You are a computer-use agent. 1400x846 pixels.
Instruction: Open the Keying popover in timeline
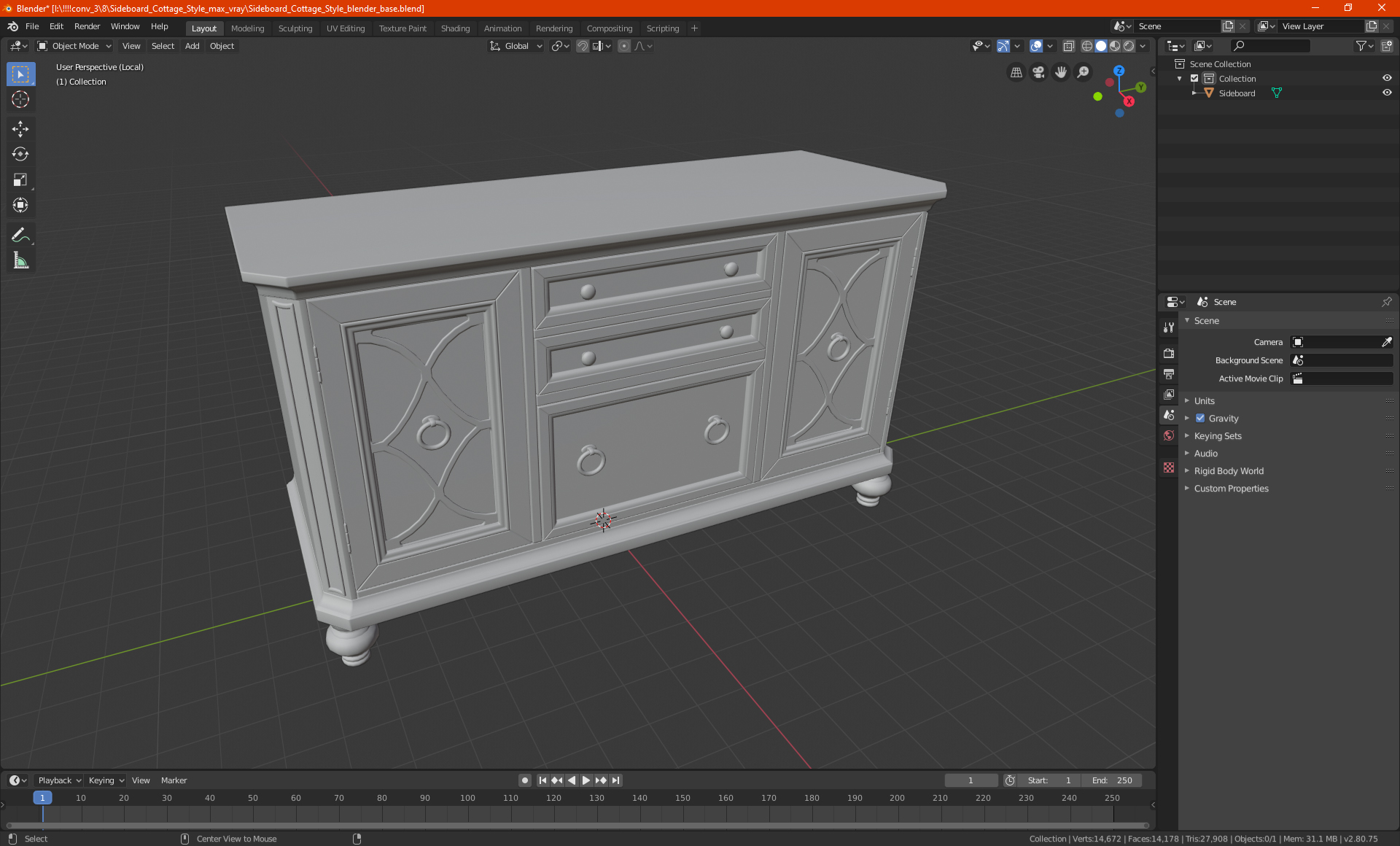[106, 780]
